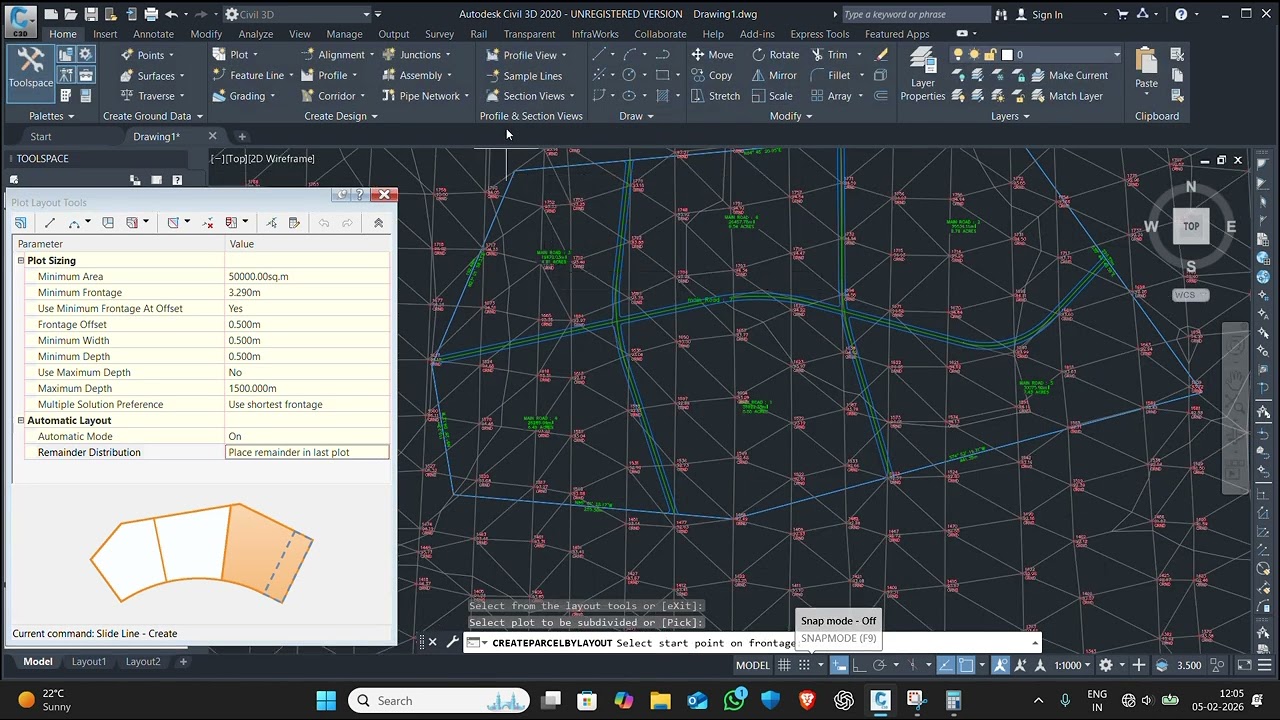
Task: Click the Remainder Distribution value box
Action: (307, 453)
